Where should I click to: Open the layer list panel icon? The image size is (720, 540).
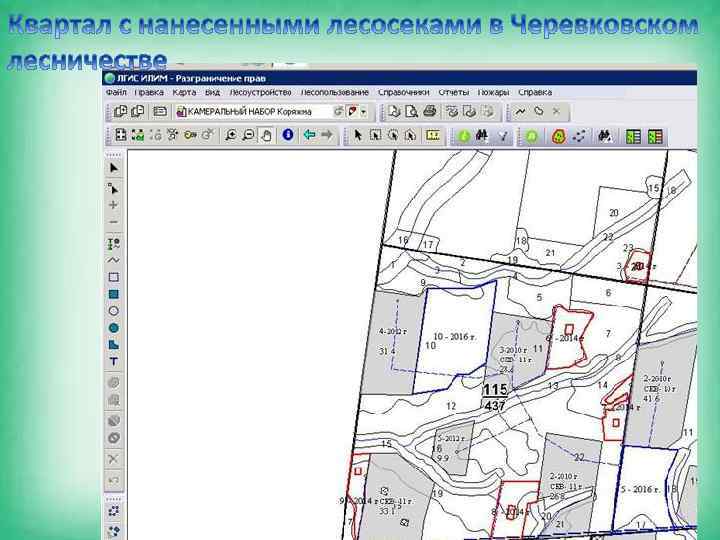click(159, 112)
